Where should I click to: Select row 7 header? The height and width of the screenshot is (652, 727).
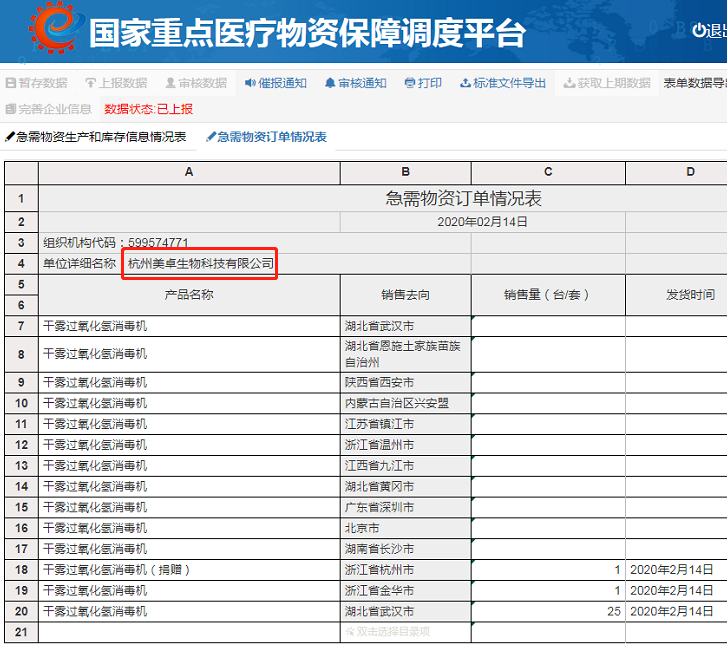point(21,326)
